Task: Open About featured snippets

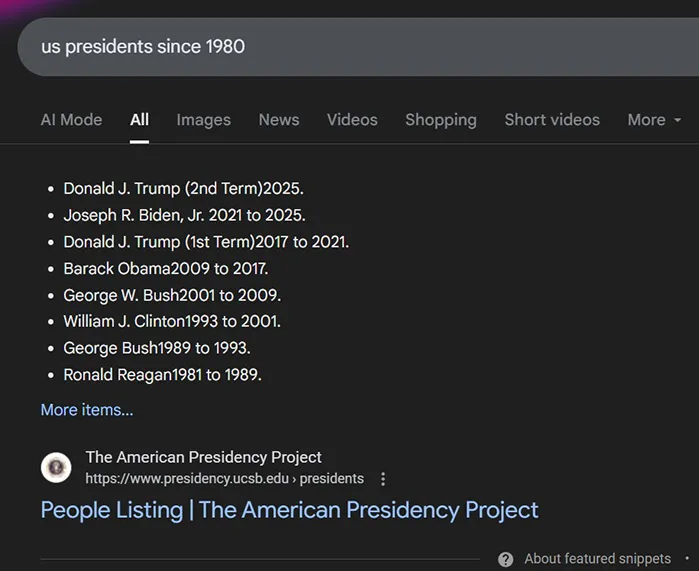Action: click(x=597, y=559)
